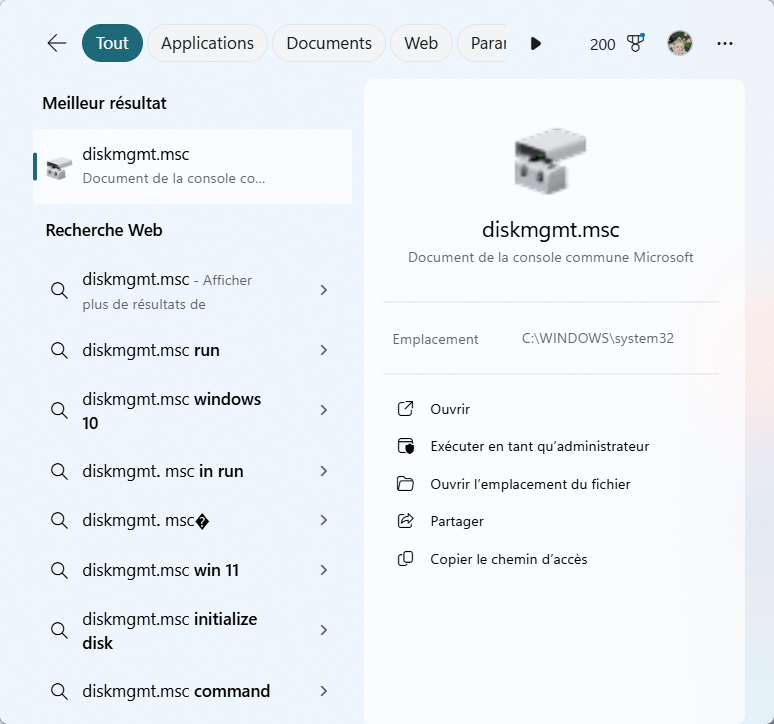This screenshot has width=774, height=724.
Task: Click the disk icon in best result
Action: coord(59,168)
